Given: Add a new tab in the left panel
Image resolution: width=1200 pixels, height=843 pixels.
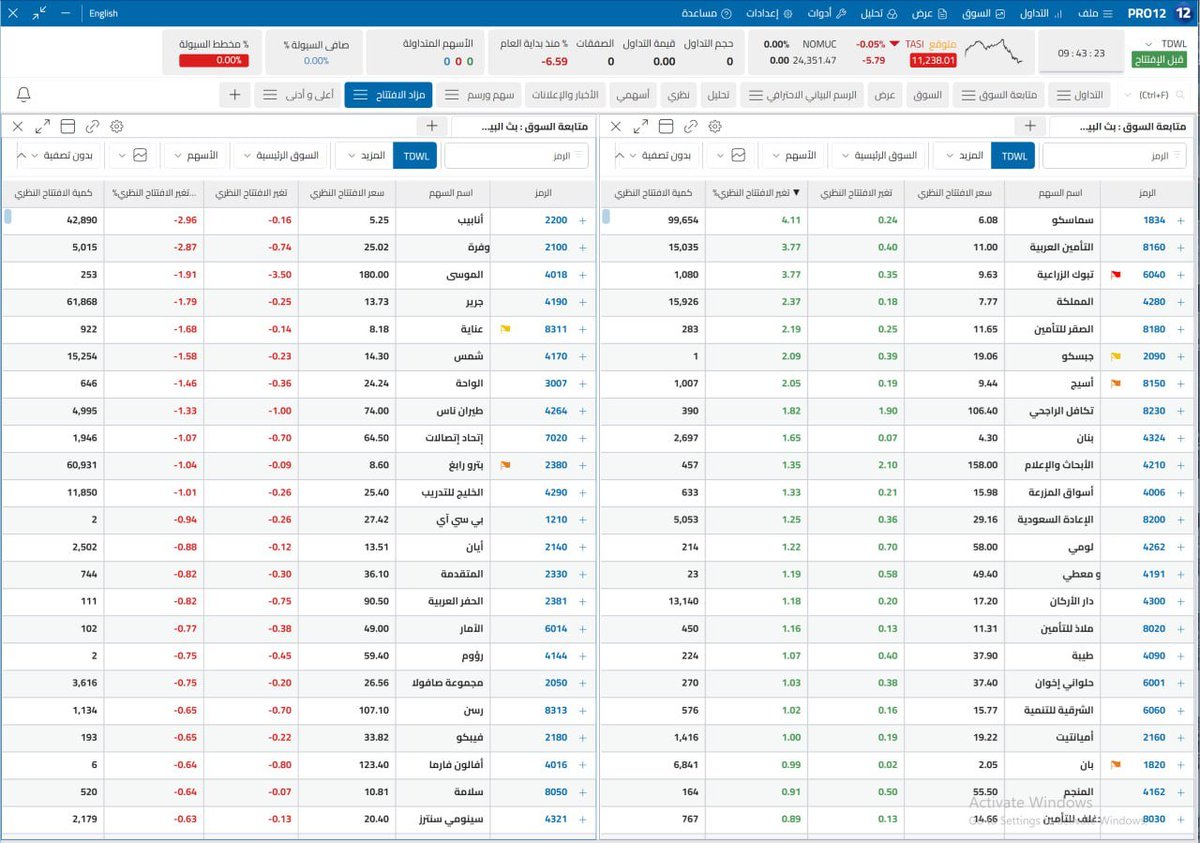Looking at the screenshot, I should click(432, 126).
